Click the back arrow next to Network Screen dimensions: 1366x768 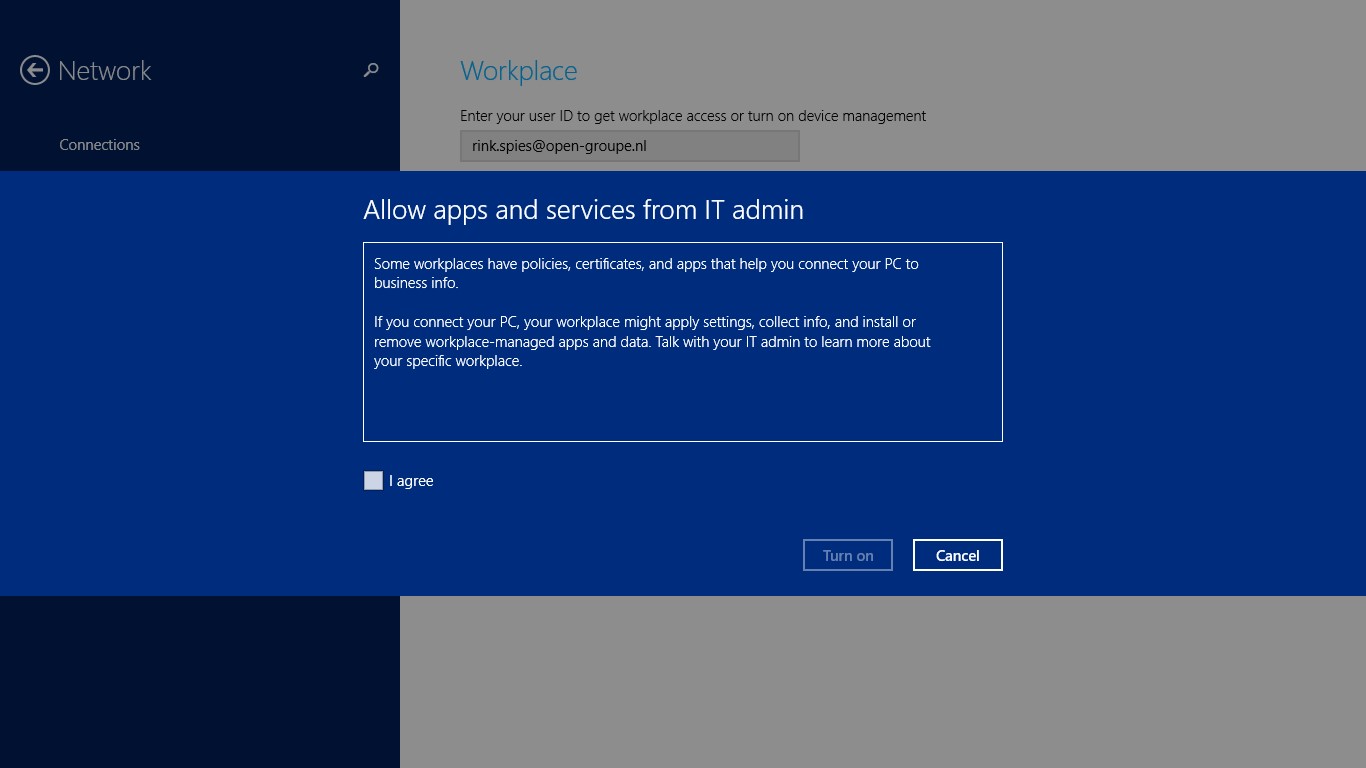pos(35,70)
